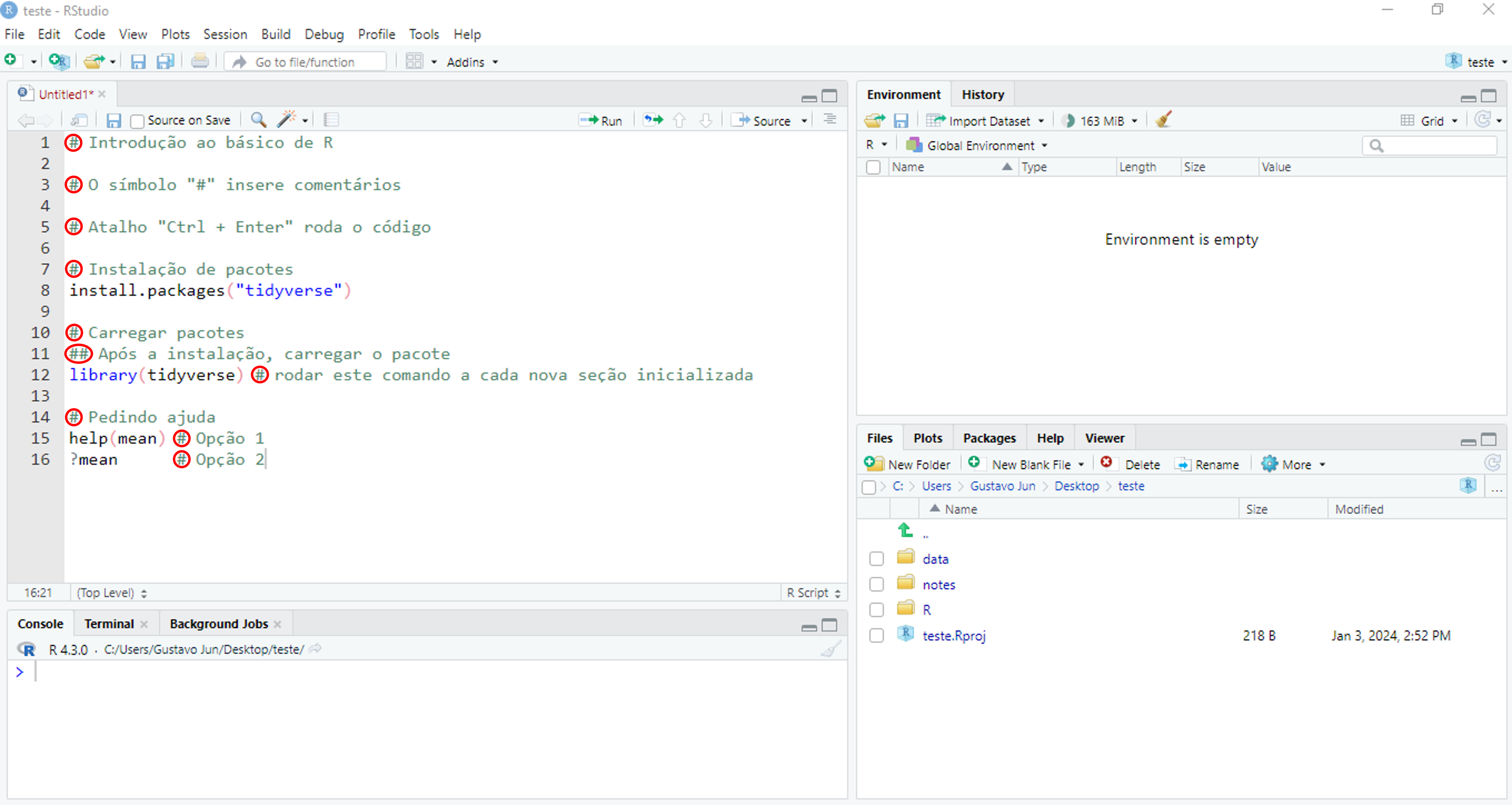Click the New File icon in main toolbar
Screen dimensions: 1512x805
11,61
